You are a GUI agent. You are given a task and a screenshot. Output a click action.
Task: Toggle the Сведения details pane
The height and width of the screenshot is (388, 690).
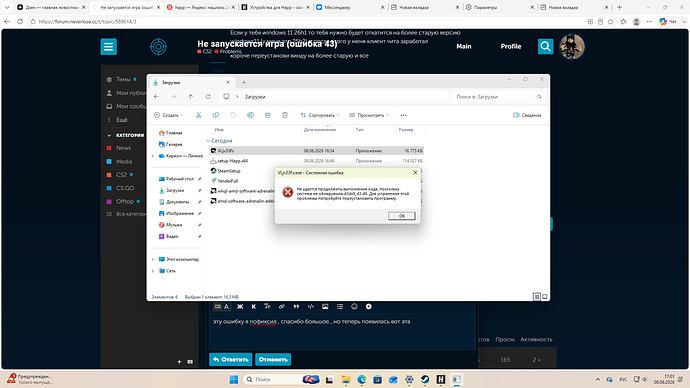(527, 115)
